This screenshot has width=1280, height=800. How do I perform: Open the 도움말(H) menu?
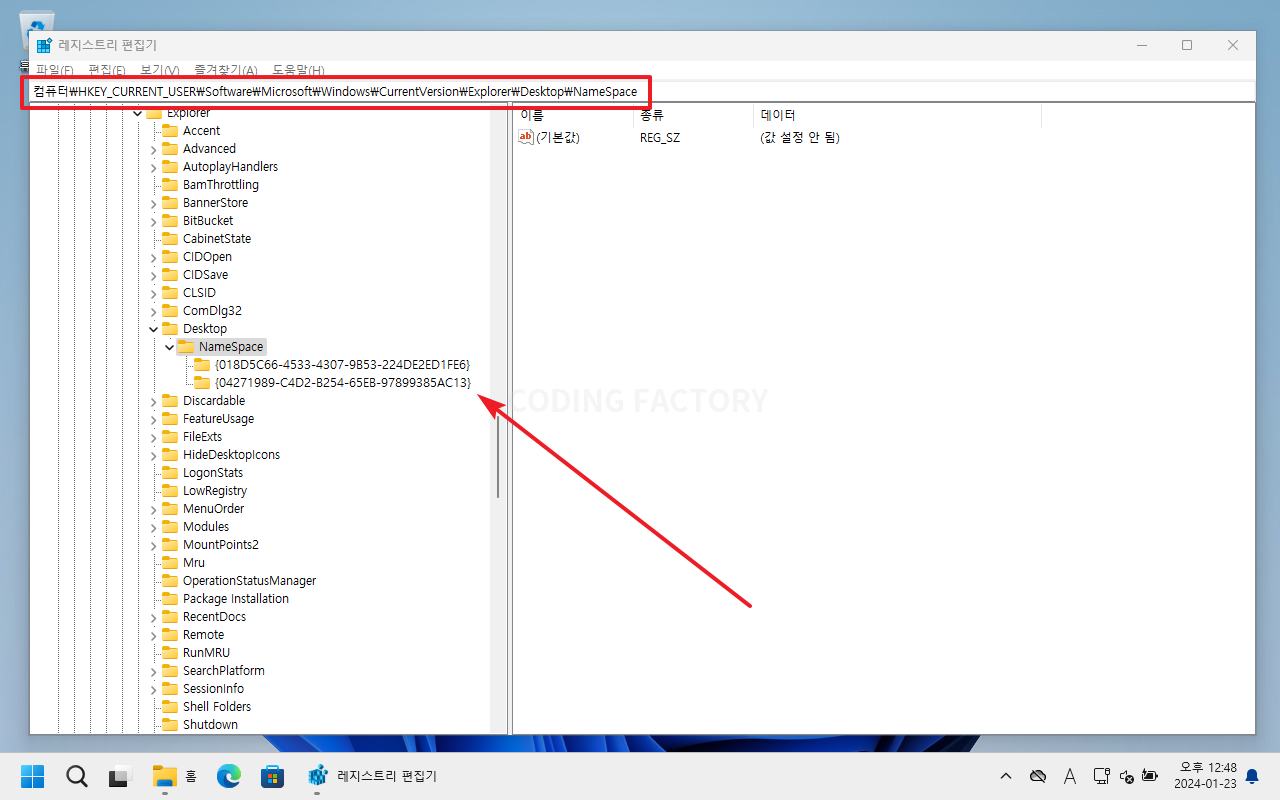coord(298,70)
